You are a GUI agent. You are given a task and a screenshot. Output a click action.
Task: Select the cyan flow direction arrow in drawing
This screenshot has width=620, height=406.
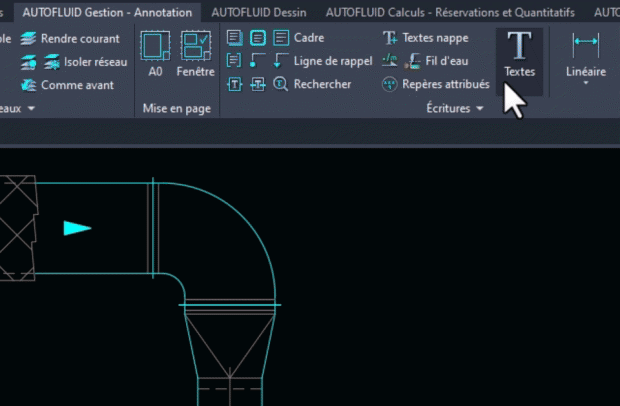tap(78, 228)
